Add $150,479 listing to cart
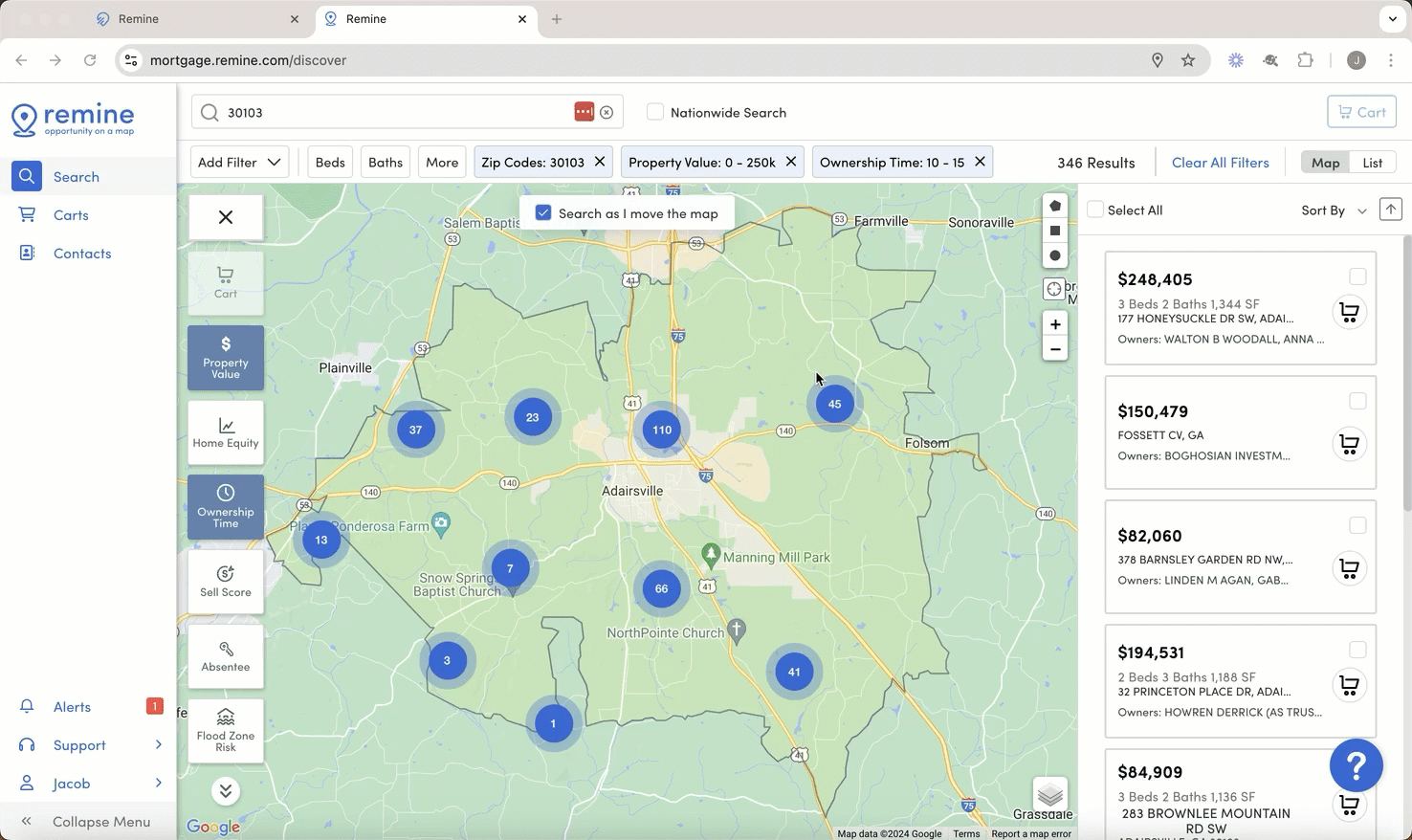The height and width of the screenshot is (840, 1412). click(1349, 444)
